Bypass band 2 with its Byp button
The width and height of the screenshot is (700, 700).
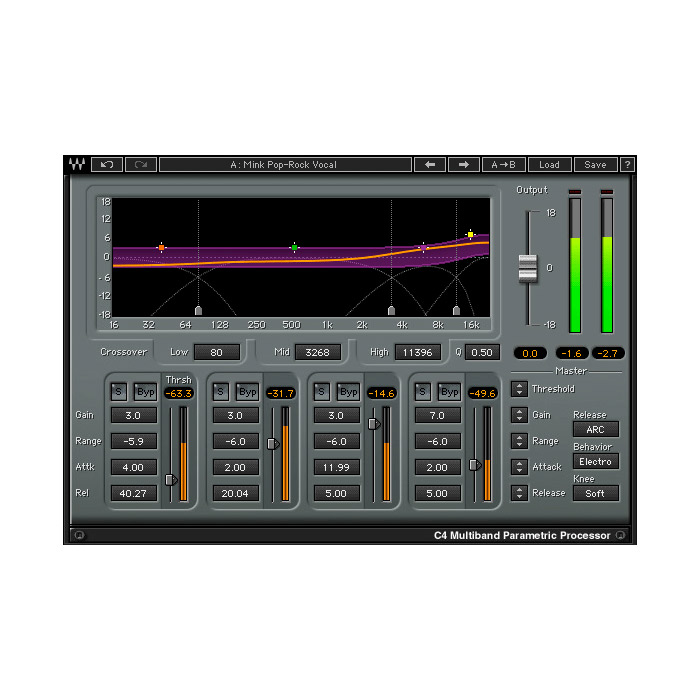(x=247, y=392)
